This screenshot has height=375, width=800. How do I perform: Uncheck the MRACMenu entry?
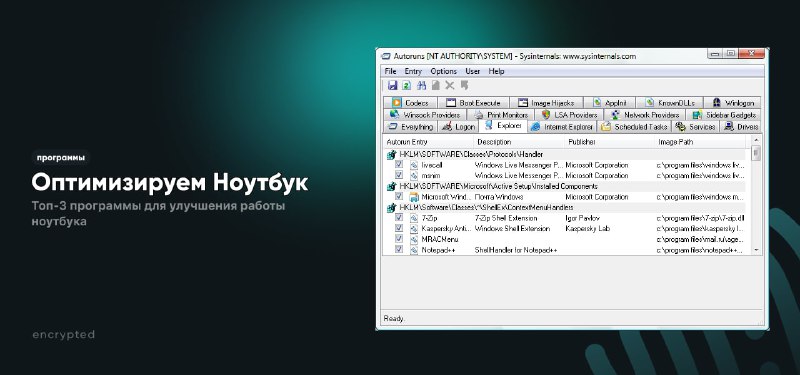(x=399, y=239)
